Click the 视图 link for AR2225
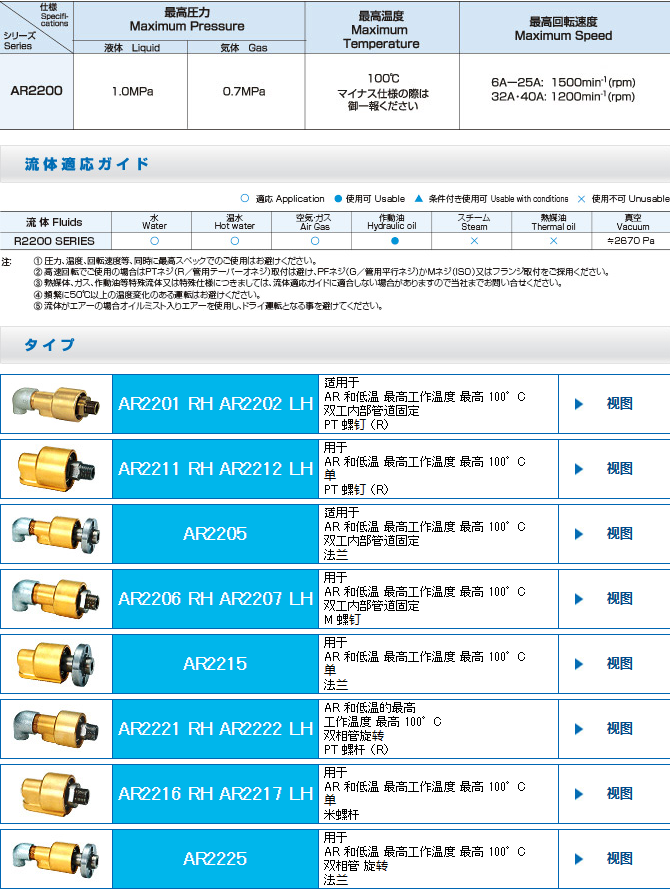Viewport: 670px width, 890px height. 619,858
